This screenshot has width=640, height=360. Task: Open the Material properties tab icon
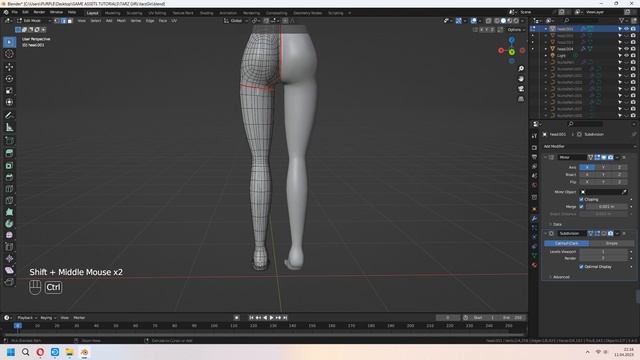click(534, 265)
